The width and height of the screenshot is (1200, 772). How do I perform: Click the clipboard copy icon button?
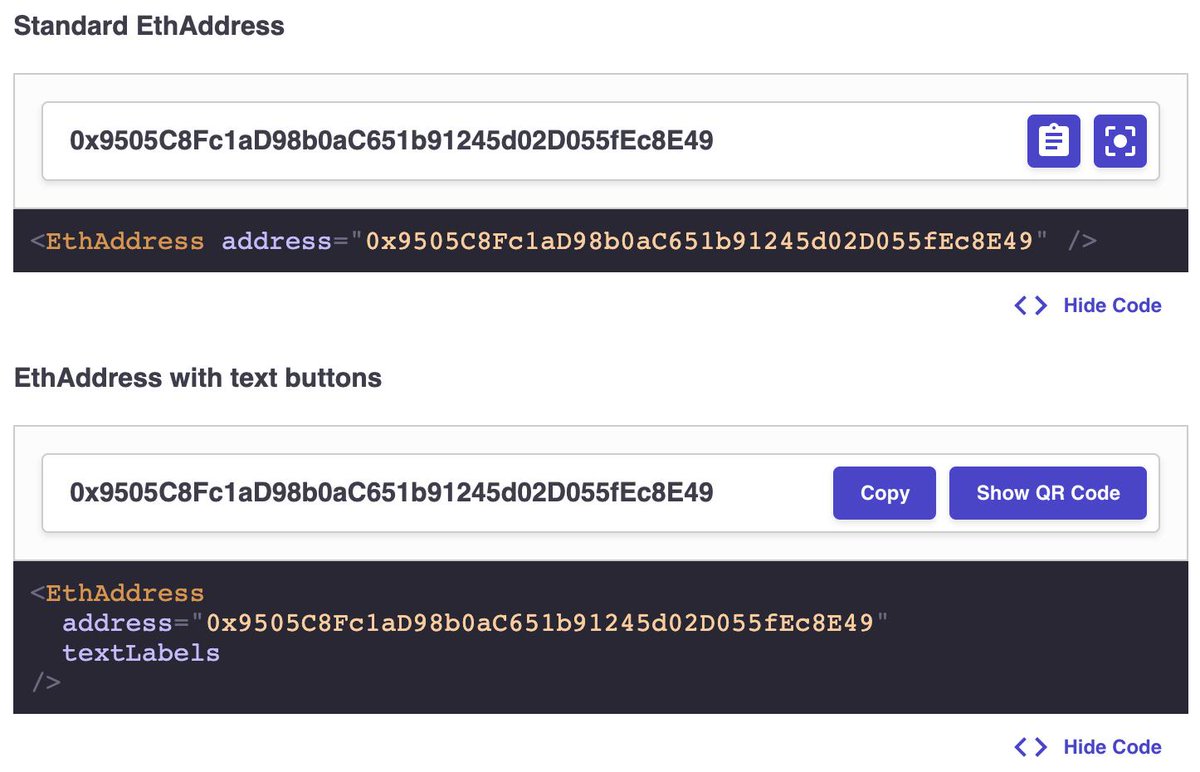click(x=1054, y=141)
